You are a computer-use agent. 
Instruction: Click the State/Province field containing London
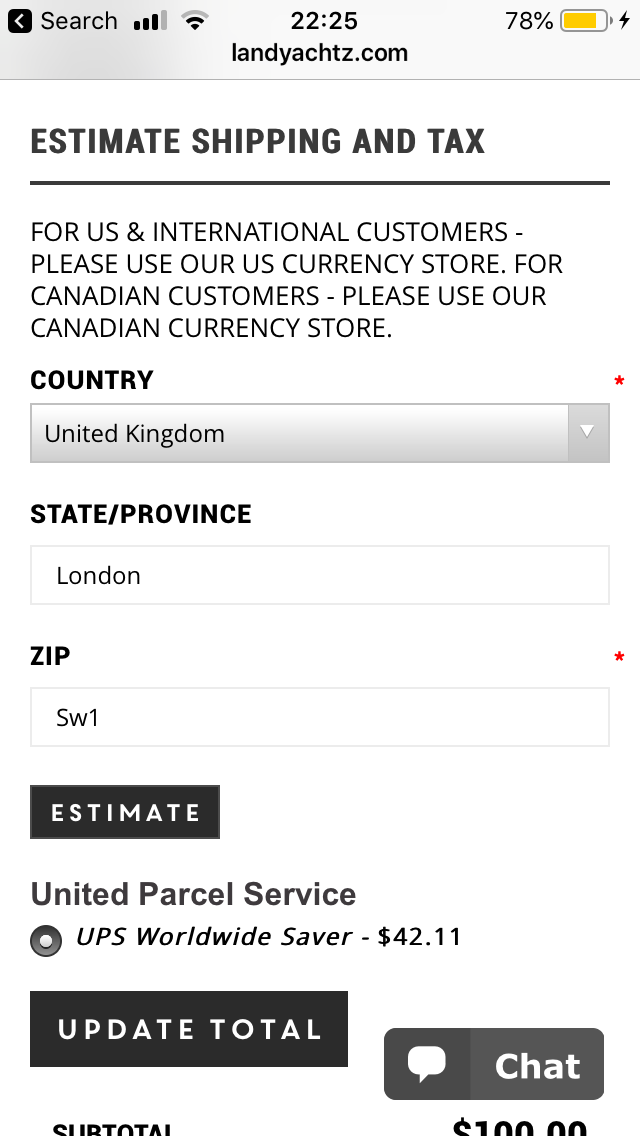[320, 575]
